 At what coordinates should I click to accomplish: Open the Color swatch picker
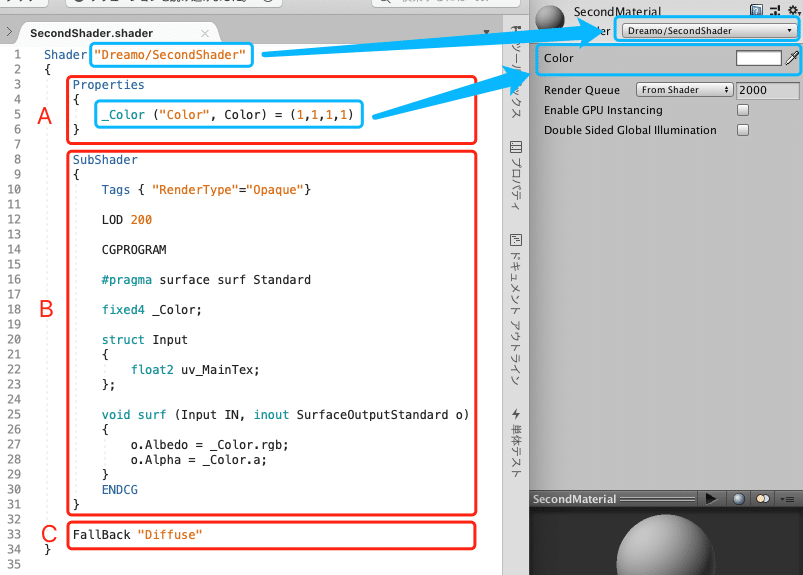pos(758,58)
